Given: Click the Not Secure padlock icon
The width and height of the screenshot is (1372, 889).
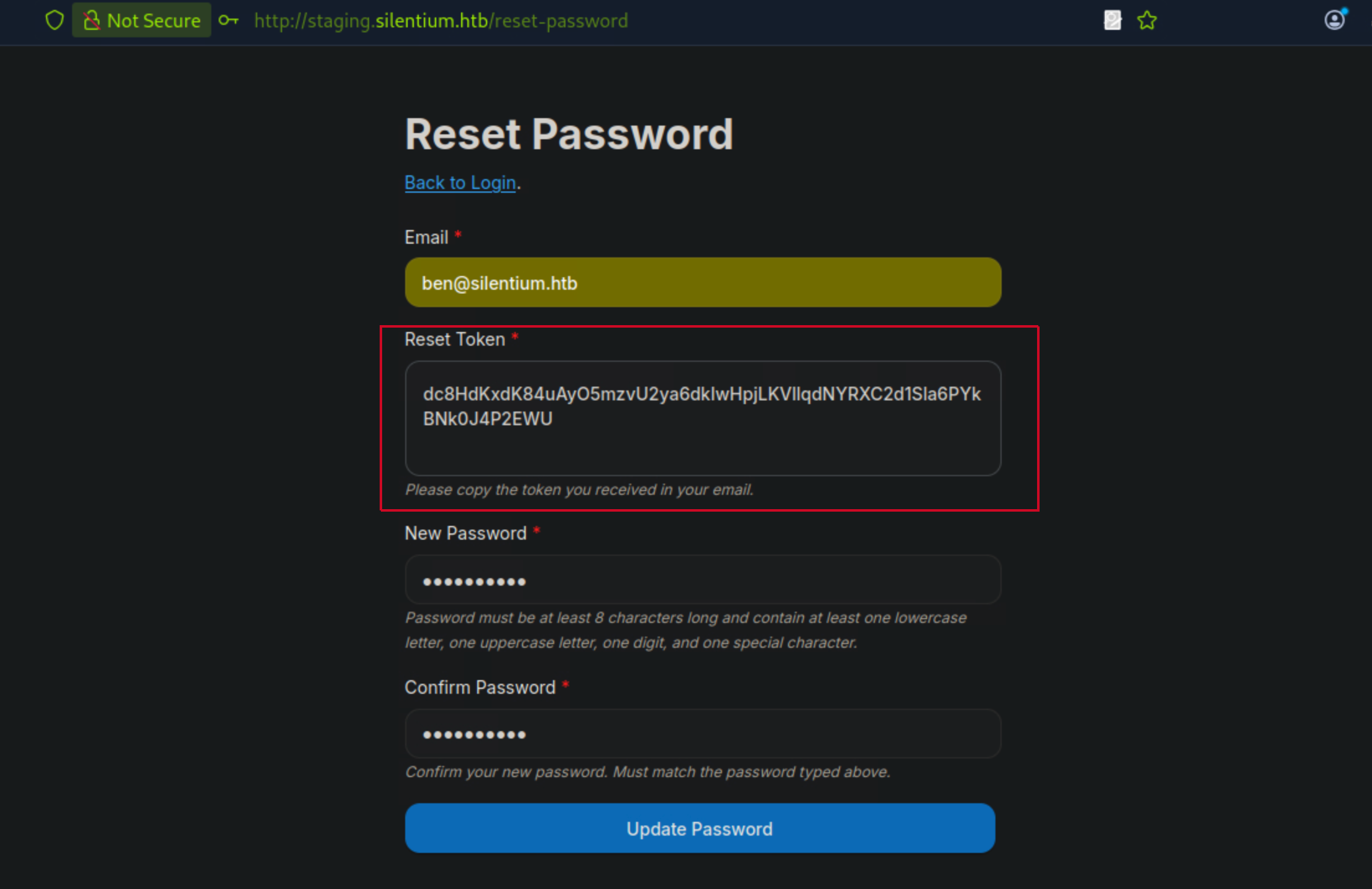Looking at the screenshot, I should coord(92,21).
